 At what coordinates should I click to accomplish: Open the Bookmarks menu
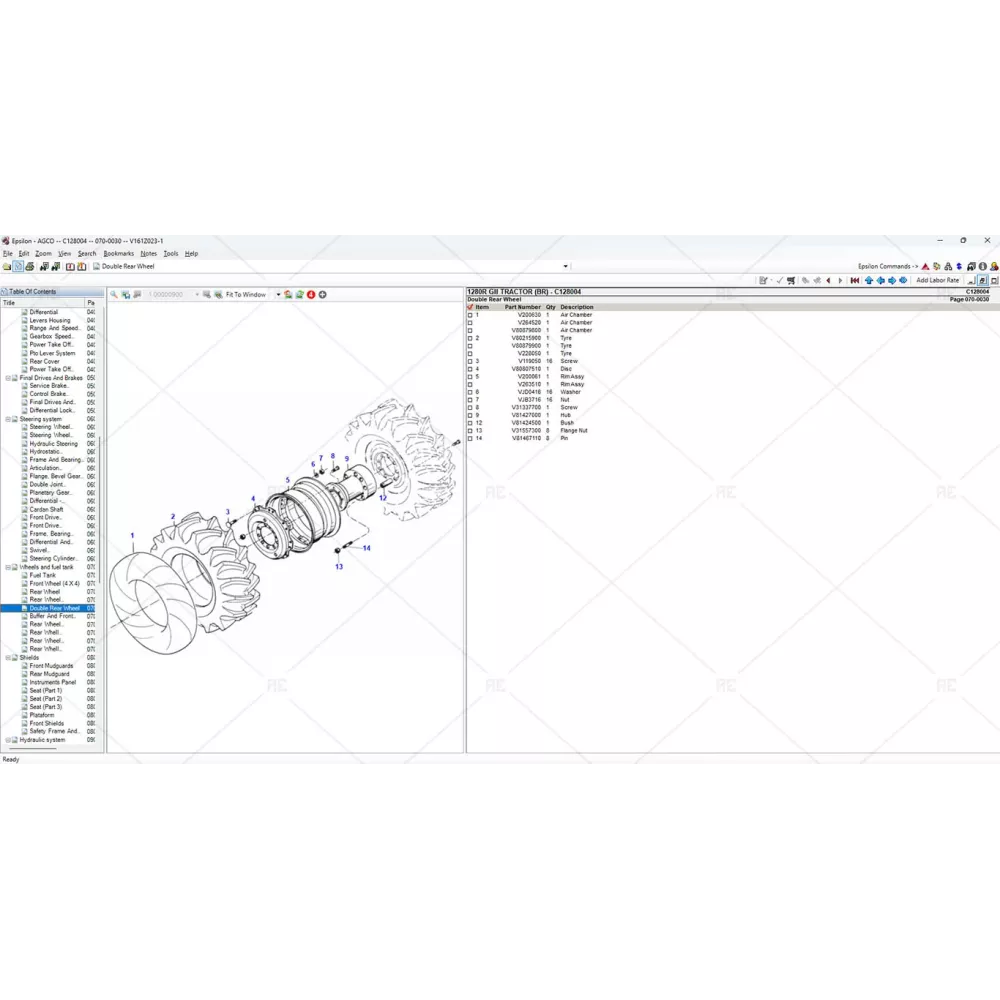118,254
